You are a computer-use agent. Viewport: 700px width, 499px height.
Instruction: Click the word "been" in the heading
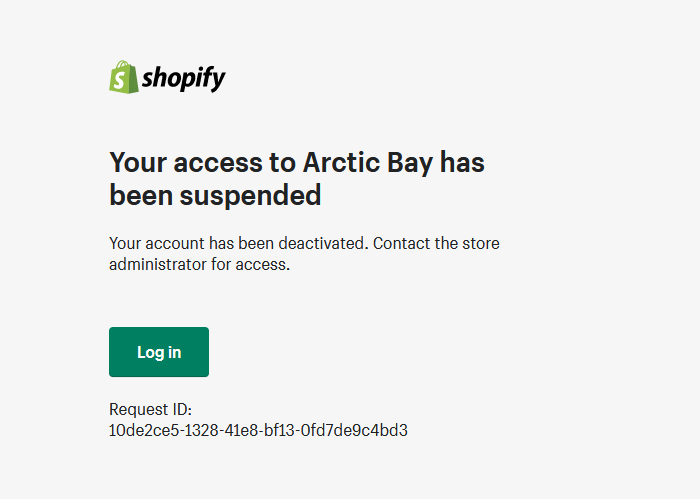tap(140, 195)
